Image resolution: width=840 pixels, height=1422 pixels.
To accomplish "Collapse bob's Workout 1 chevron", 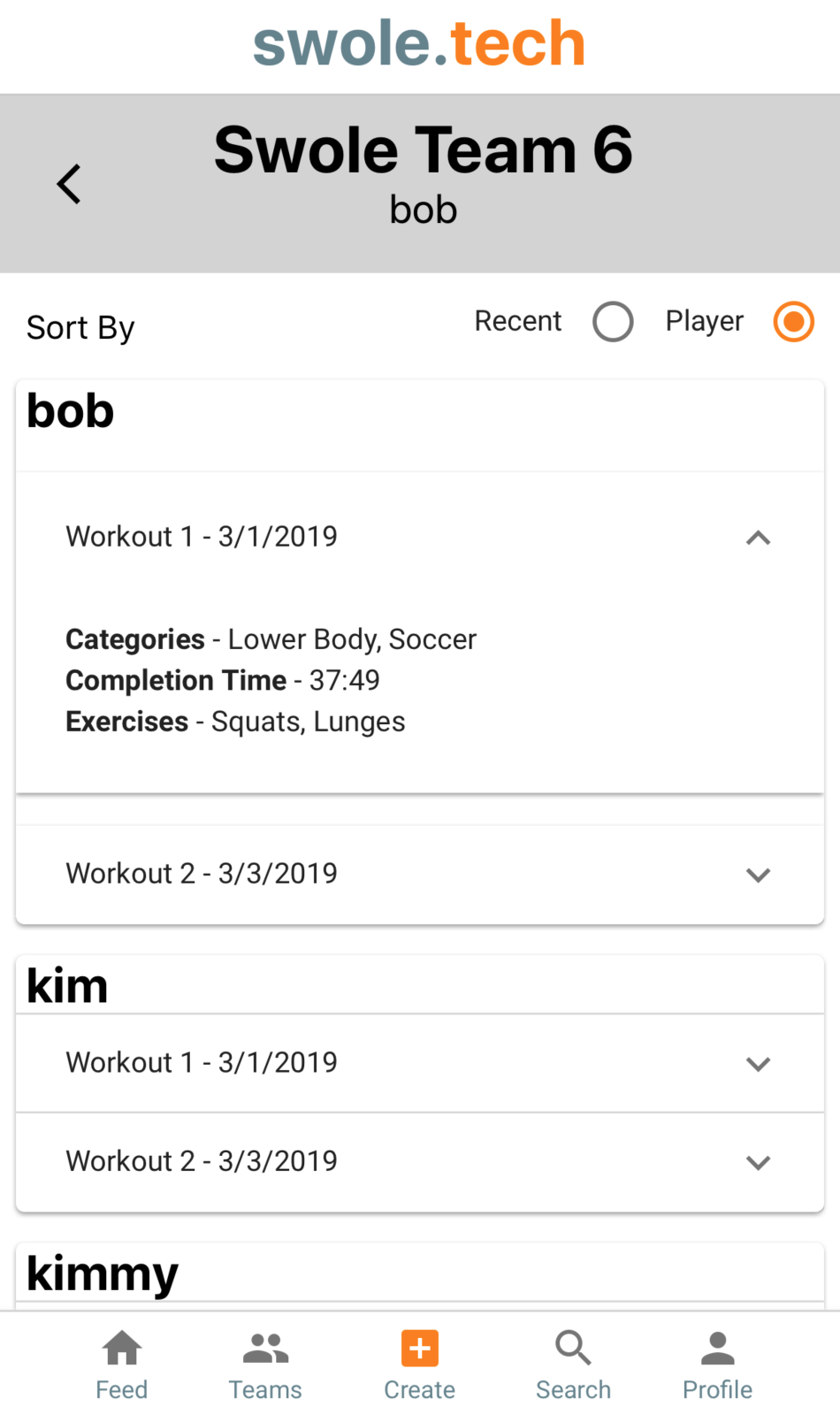I will [758, 538].
